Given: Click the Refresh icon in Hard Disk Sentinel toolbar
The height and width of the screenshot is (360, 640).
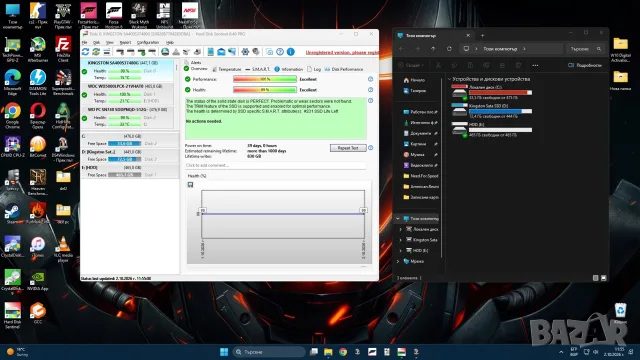Looking at the screenshot, I should click(85, 52).
